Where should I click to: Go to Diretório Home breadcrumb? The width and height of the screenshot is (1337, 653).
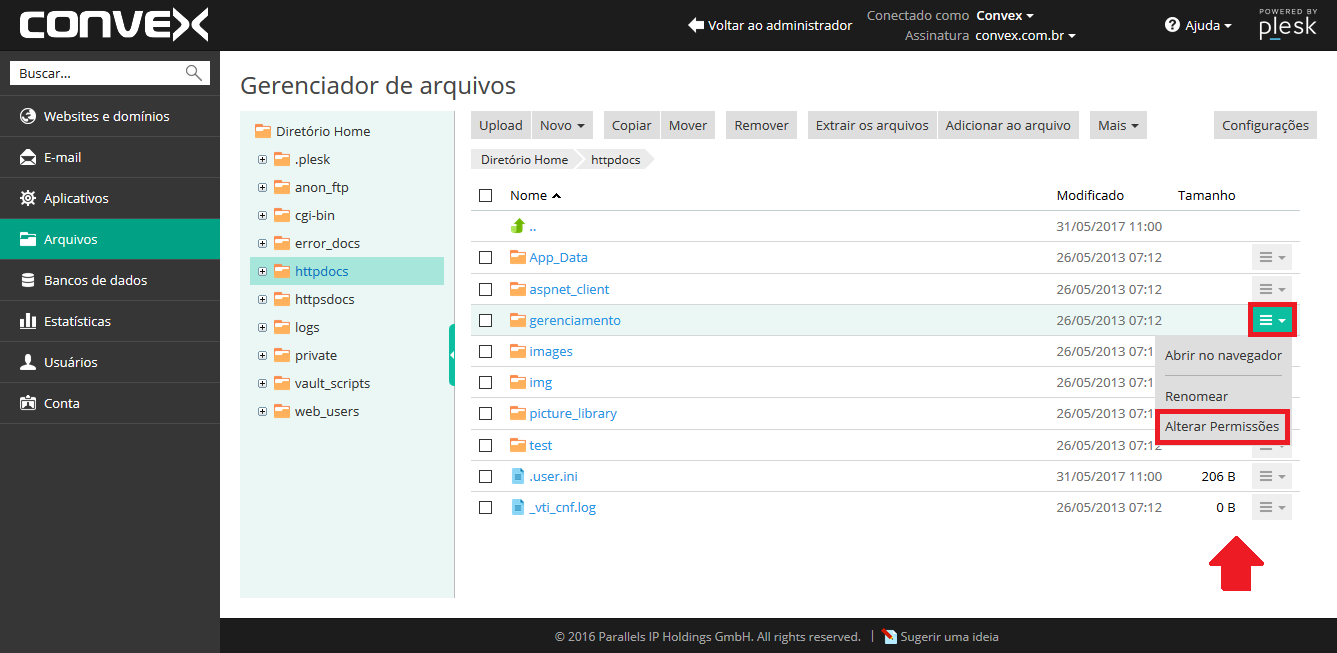[x=524, y=159]
